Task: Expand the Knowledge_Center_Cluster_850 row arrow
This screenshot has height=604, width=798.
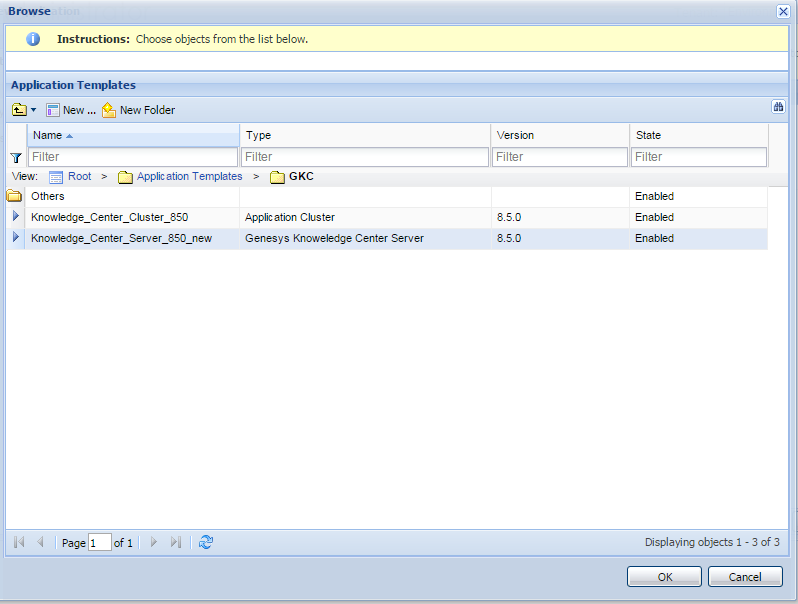Action: [16, 217]
